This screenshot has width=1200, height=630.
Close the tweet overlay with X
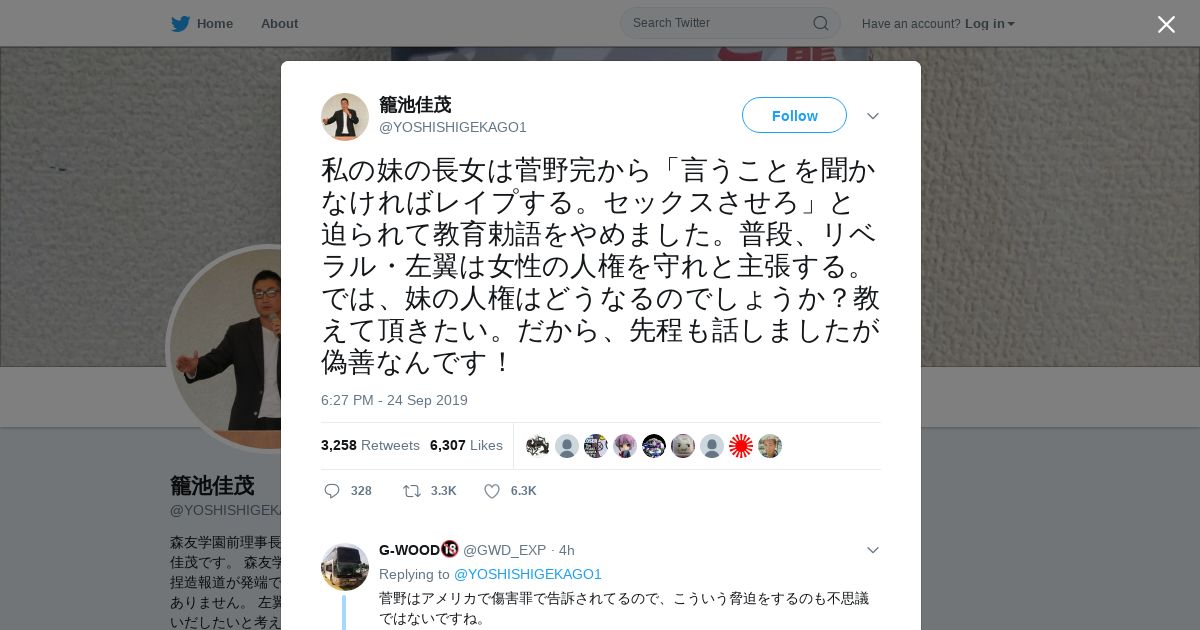(x=1166, y=24)
